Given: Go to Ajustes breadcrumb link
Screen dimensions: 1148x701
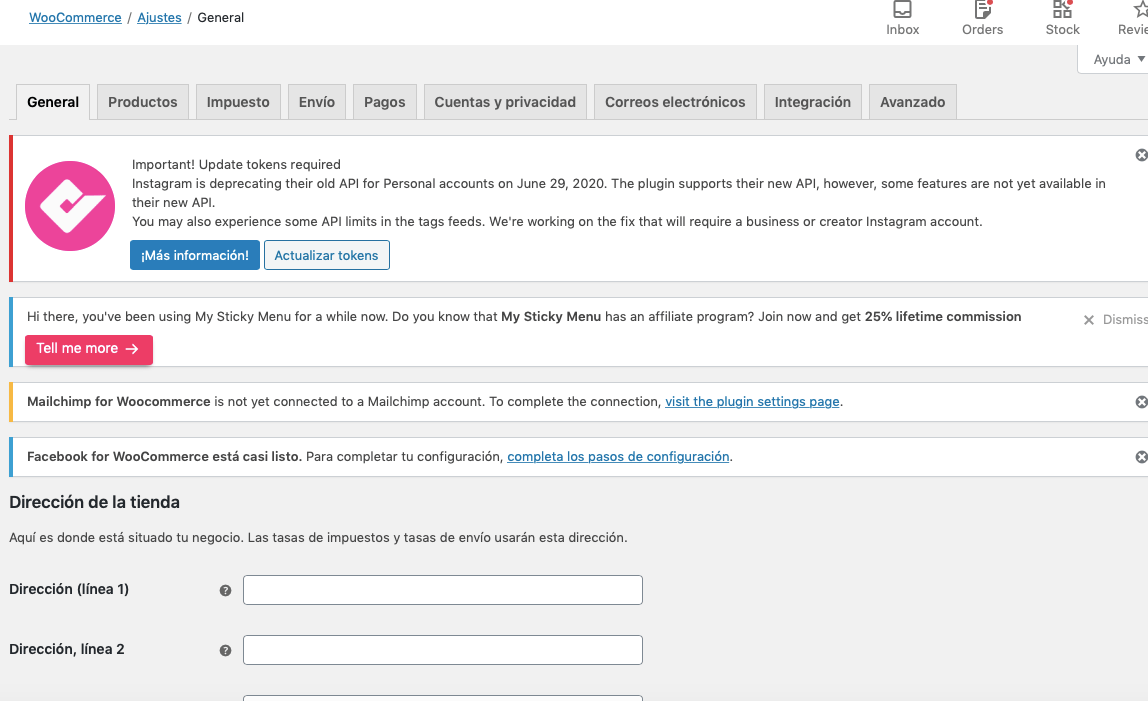Looking at the screenshot, I should (x=159, y=18).
